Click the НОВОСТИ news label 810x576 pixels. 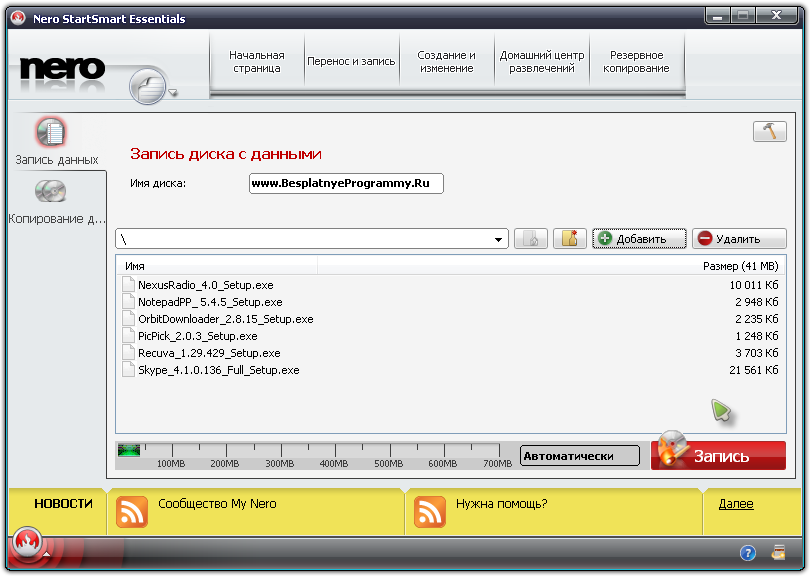point(64,504)
